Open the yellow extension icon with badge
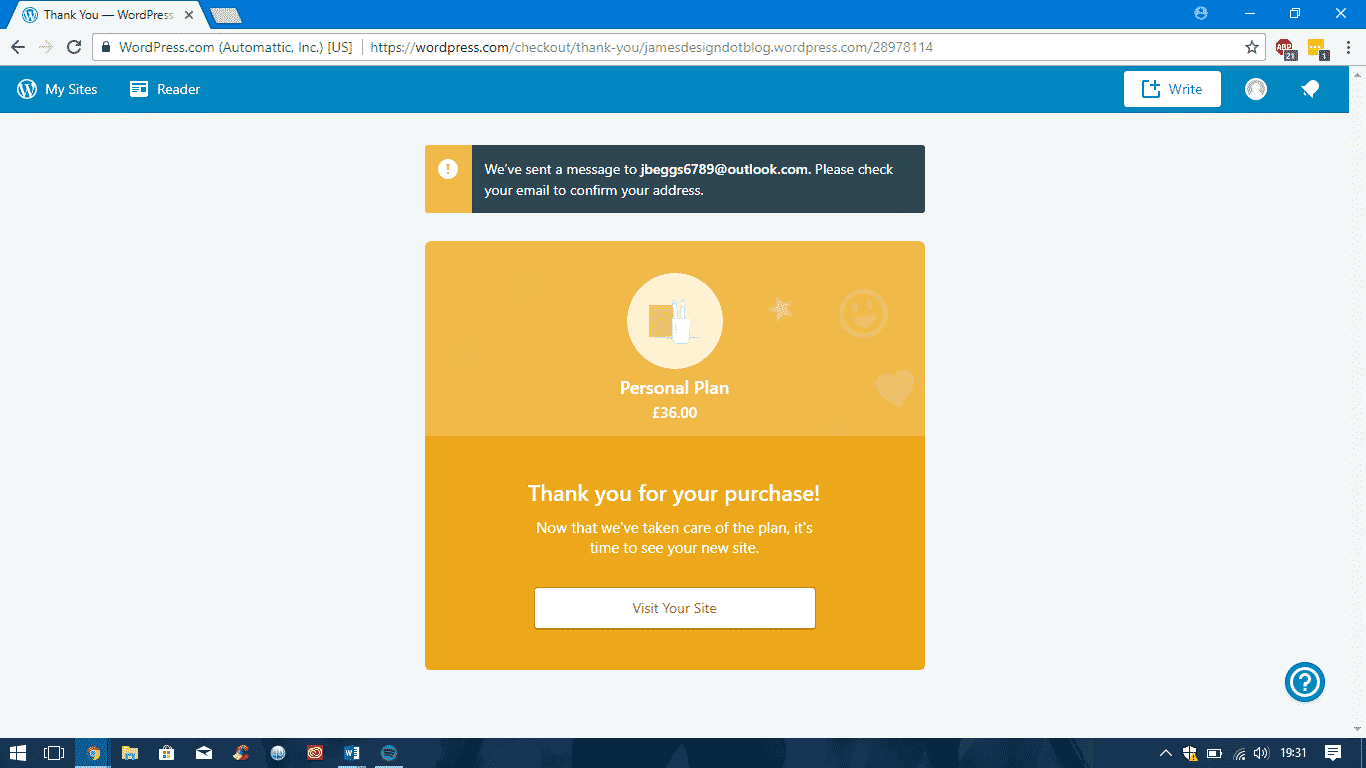 pyautogui.click(x=1316, y=47)
